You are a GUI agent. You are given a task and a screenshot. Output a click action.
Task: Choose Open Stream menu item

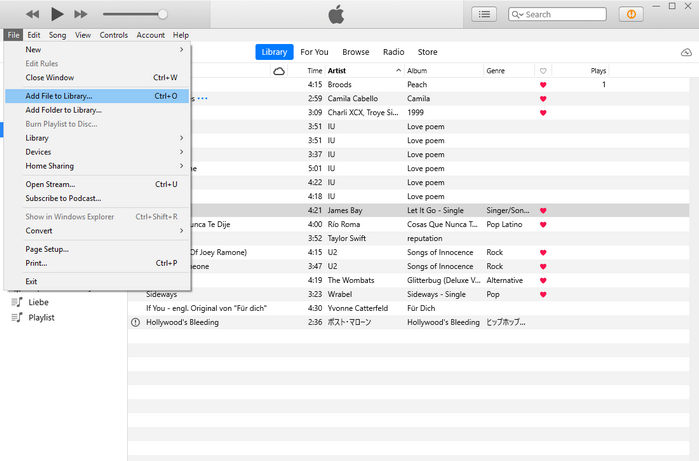pos(97,184)
